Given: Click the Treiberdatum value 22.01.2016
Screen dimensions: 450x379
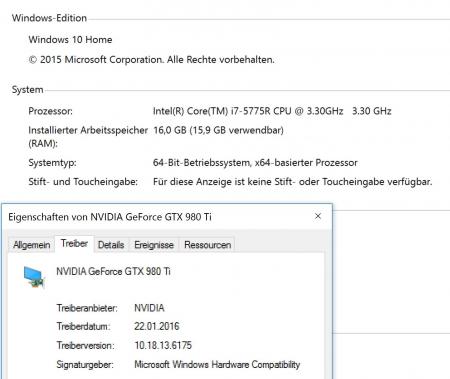Looking at the screenshot, I should 157,326.
